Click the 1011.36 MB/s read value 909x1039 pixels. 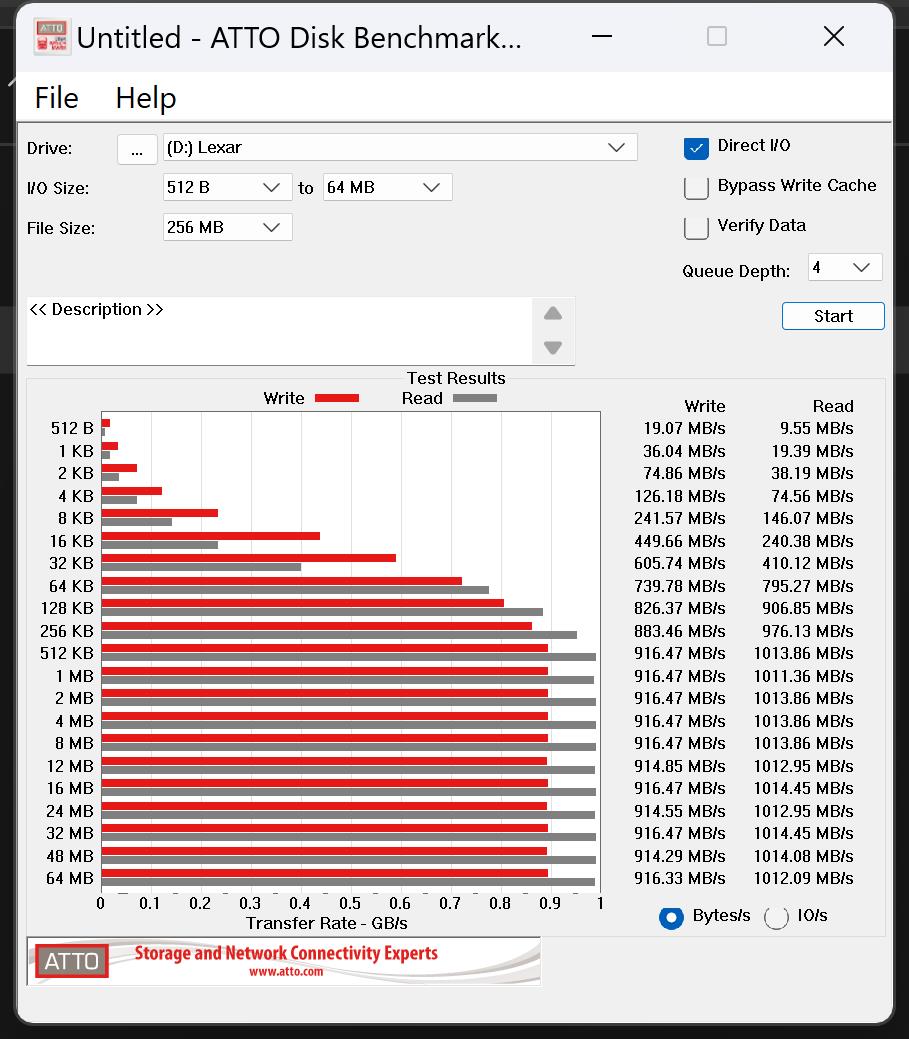pos(804,677)
